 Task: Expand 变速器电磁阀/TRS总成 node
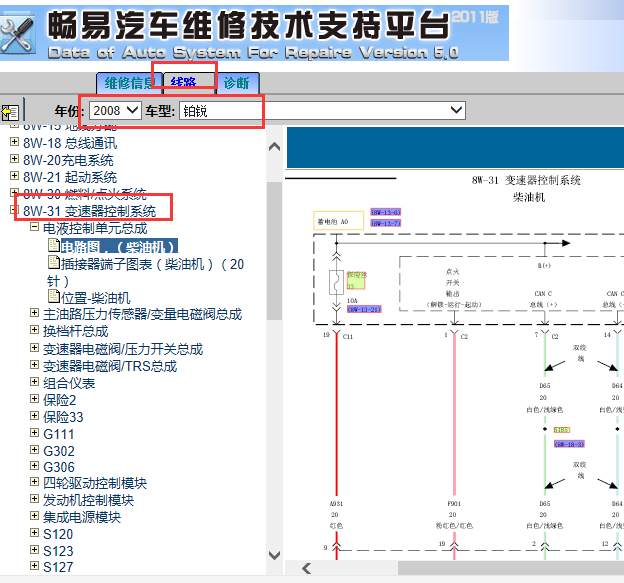coord(35,365)
